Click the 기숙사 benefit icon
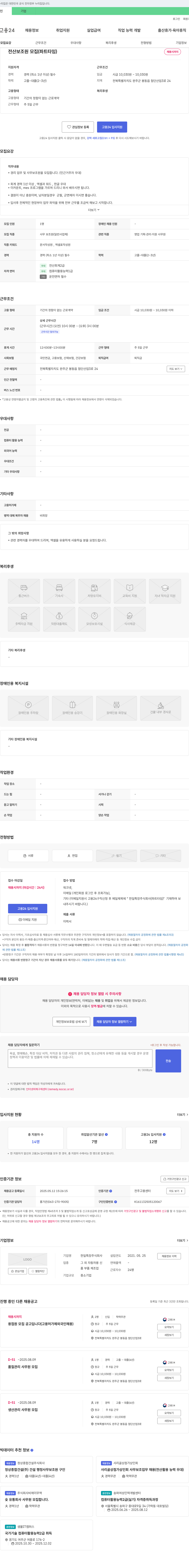This screenshot has width=189, height=1568. pyautogui.click(x=59, y=591)
